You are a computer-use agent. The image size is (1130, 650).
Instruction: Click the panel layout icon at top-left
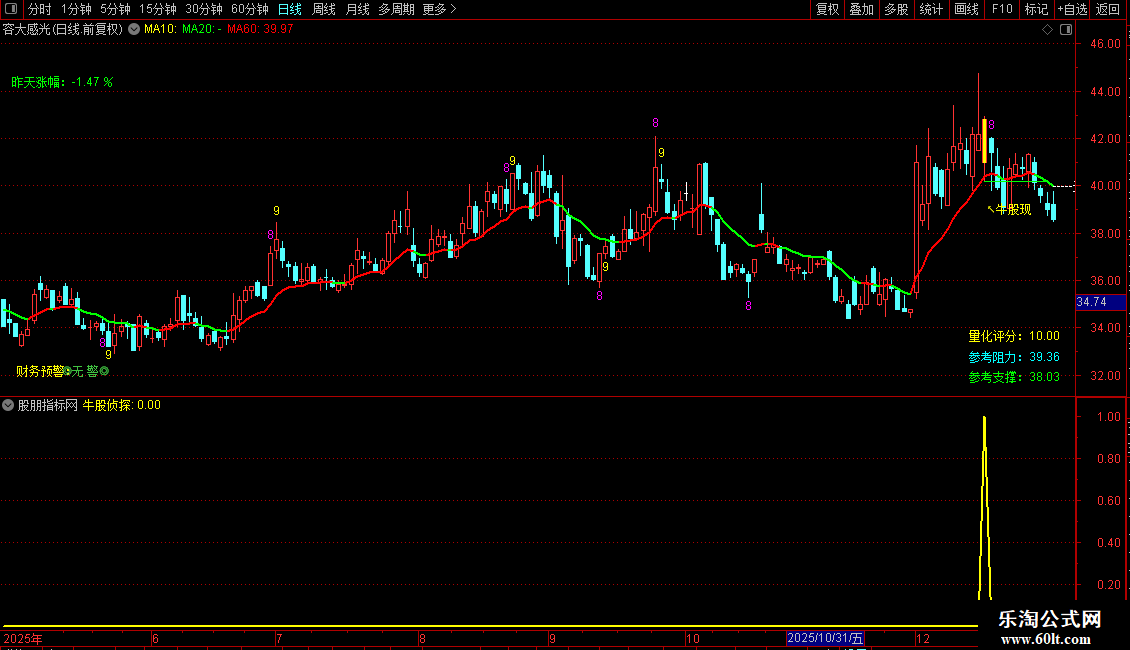pyautogui.click(x=11, y=9)
